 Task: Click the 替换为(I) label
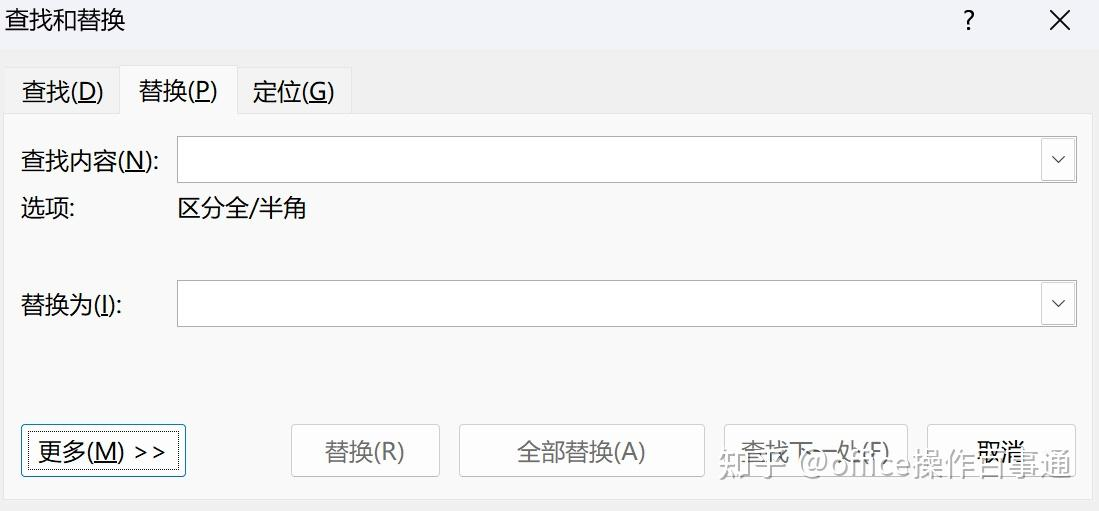71,305
